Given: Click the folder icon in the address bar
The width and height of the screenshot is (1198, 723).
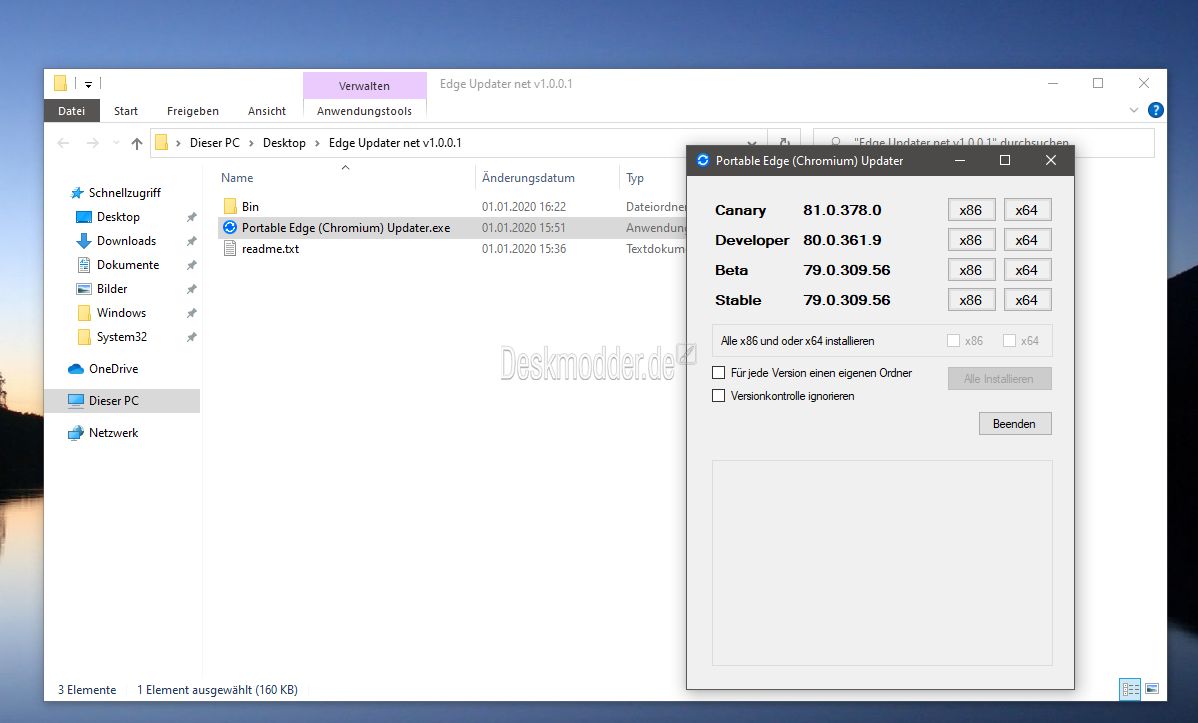Looking at the screenshot, I should (161, 142).
